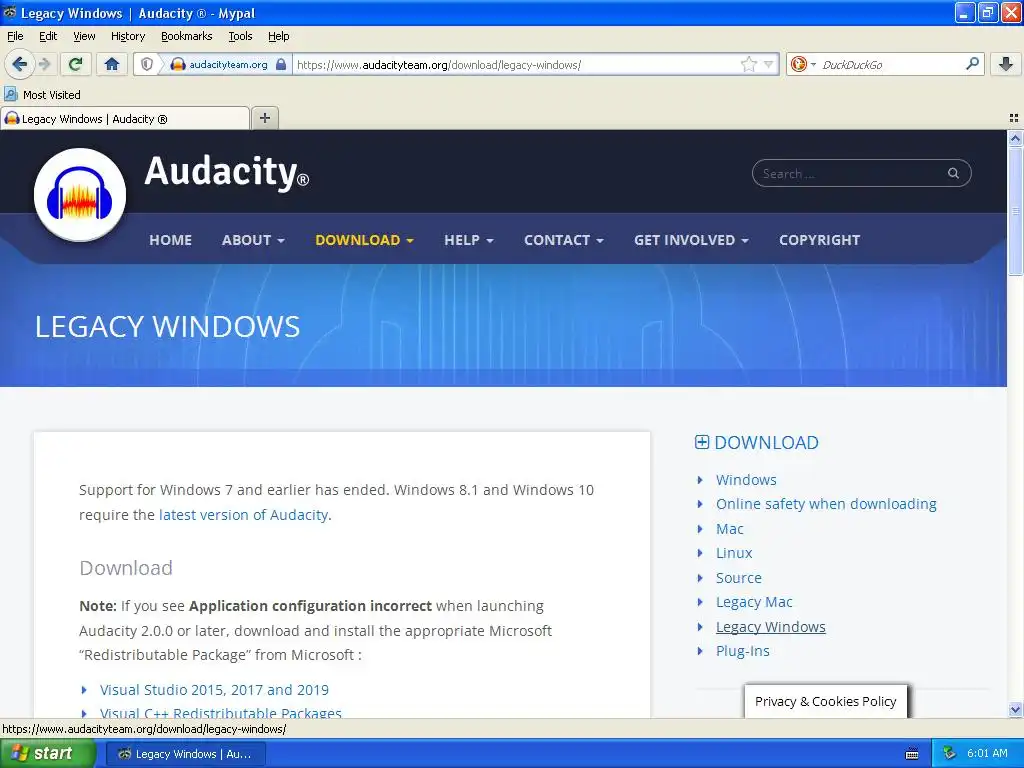This screenshot has width=1024, height=768.
Task: Open the URL history dropdown arrow
Action: pyautogui.click(x=769, y=64)
